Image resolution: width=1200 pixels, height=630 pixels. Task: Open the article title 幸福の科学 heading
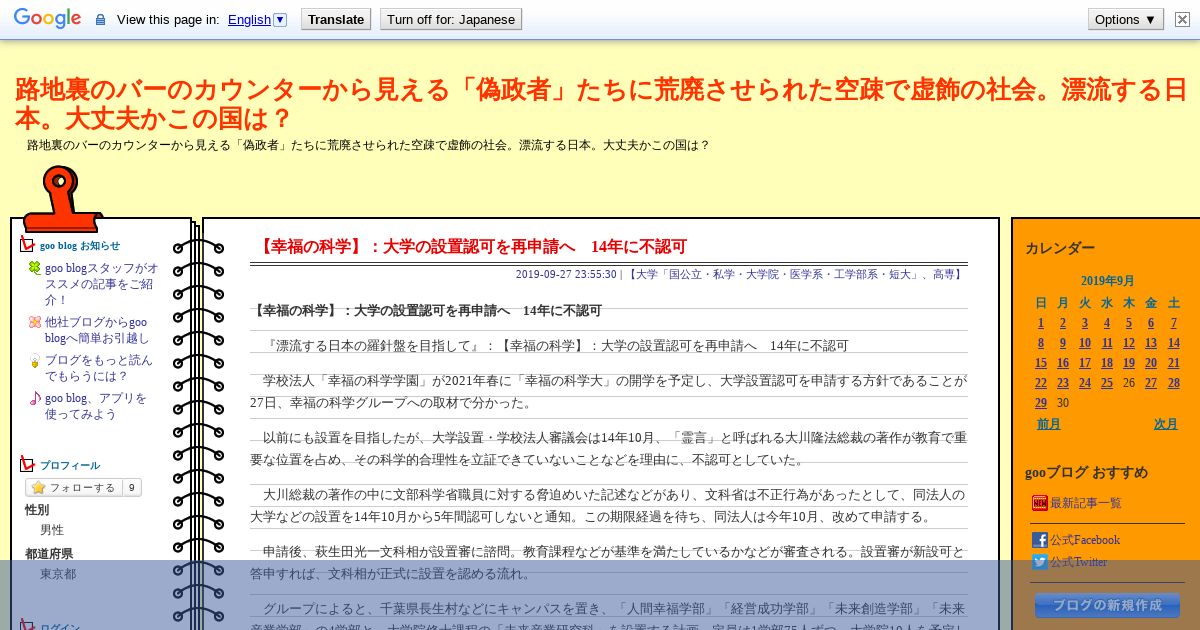click(472, 246)
